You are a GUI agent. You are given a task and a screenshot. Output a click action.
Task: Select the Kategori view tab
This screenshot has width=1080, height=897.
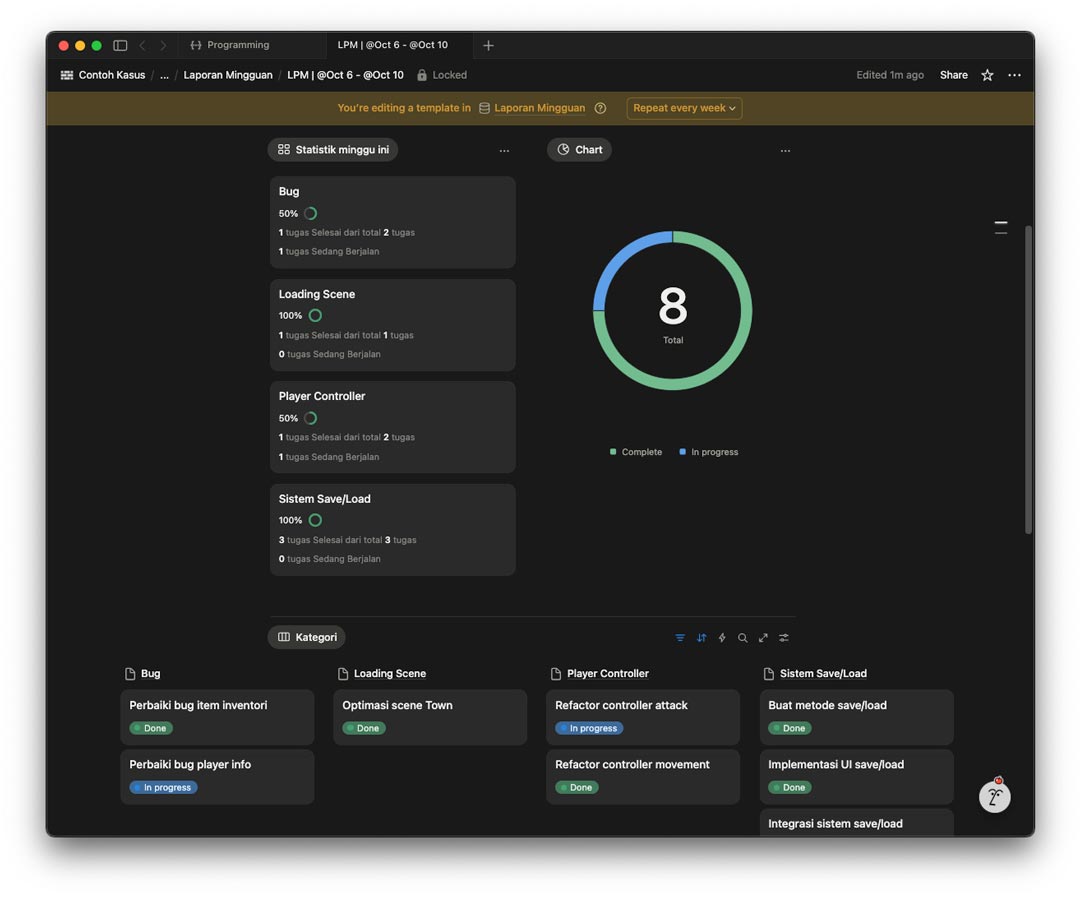tap(307, 637)
